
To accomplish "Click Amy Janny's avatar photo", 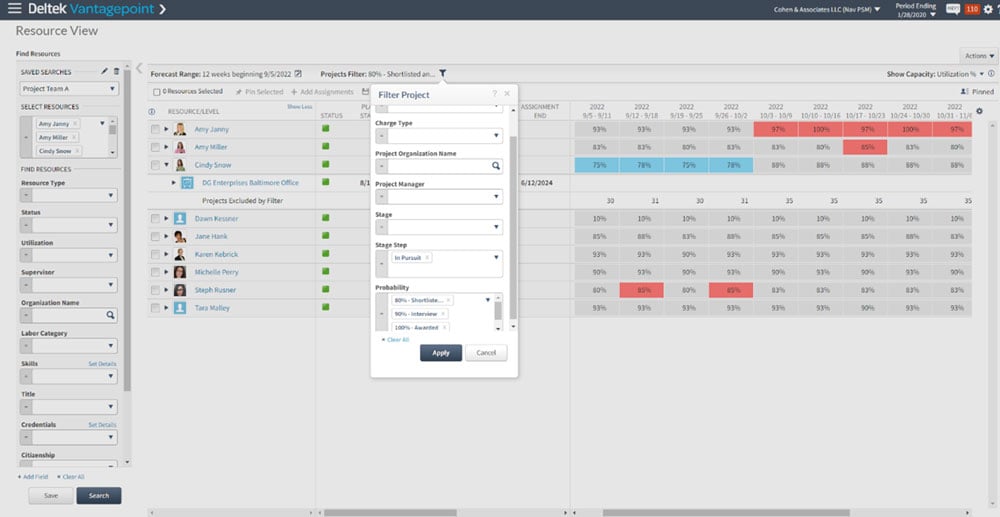I will [x=180, y=129].
